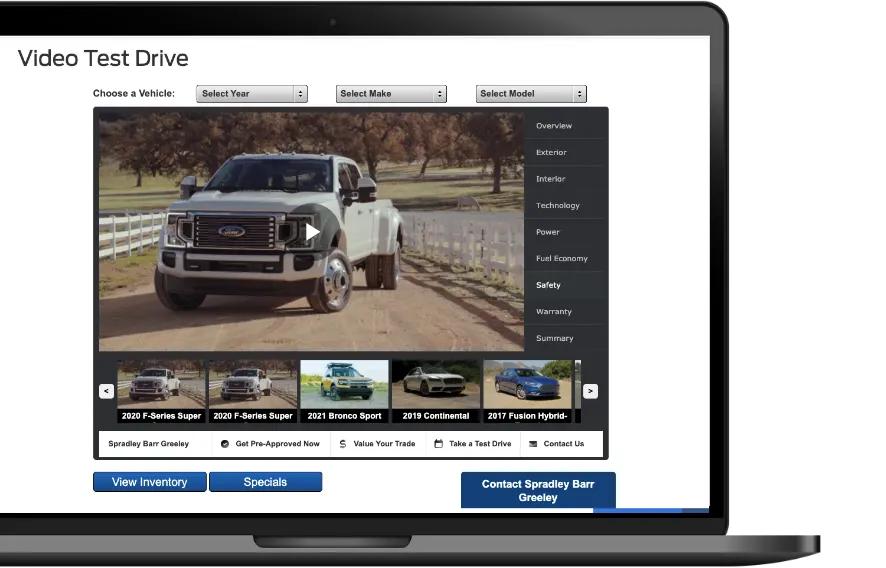Click the checkmark icon beside Get Pre-Approved
Image resolution: width=886 pixels, height=568 pixels.
225,444
